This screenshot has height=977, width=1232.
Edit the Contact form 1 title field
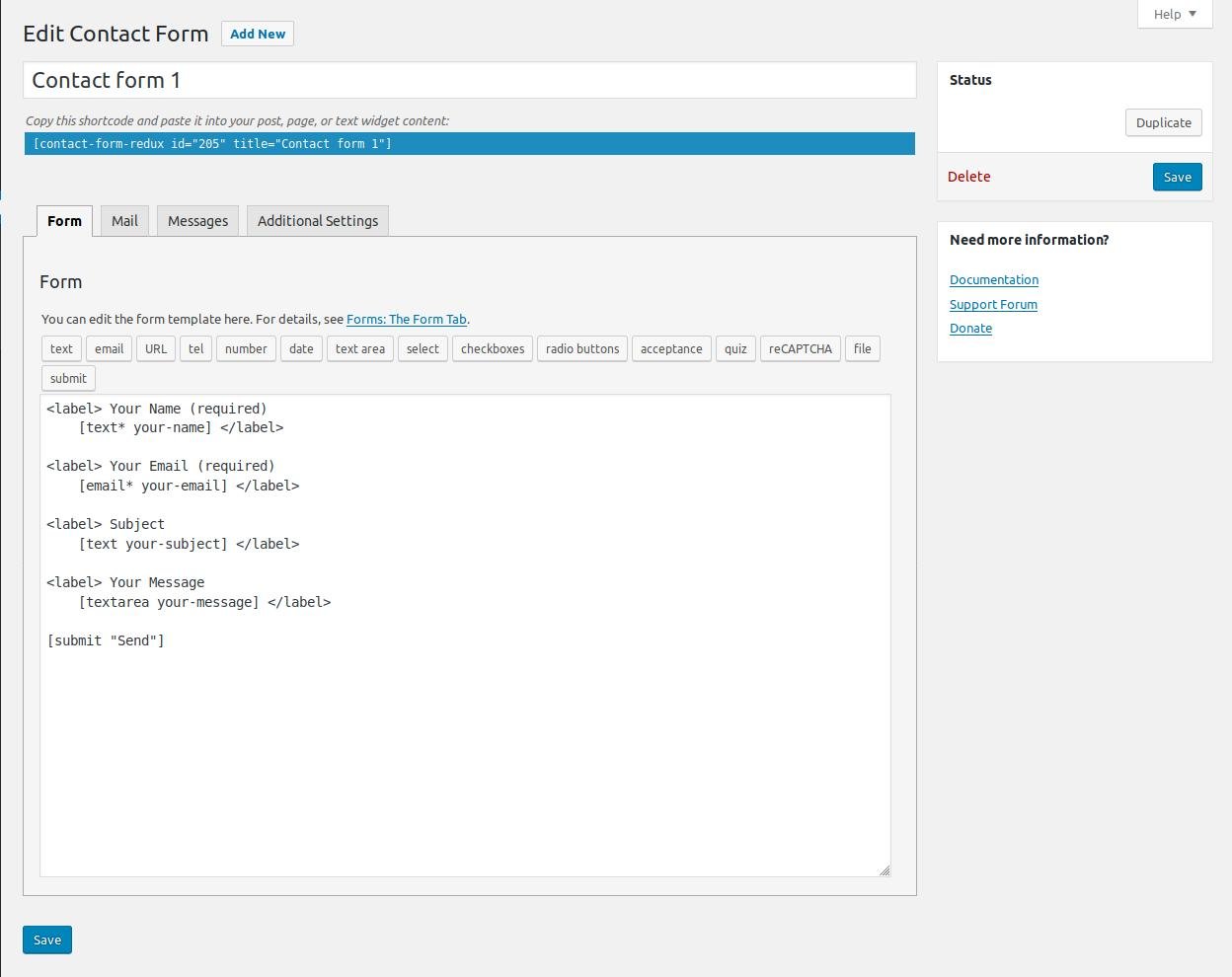(x=470, y=80)
